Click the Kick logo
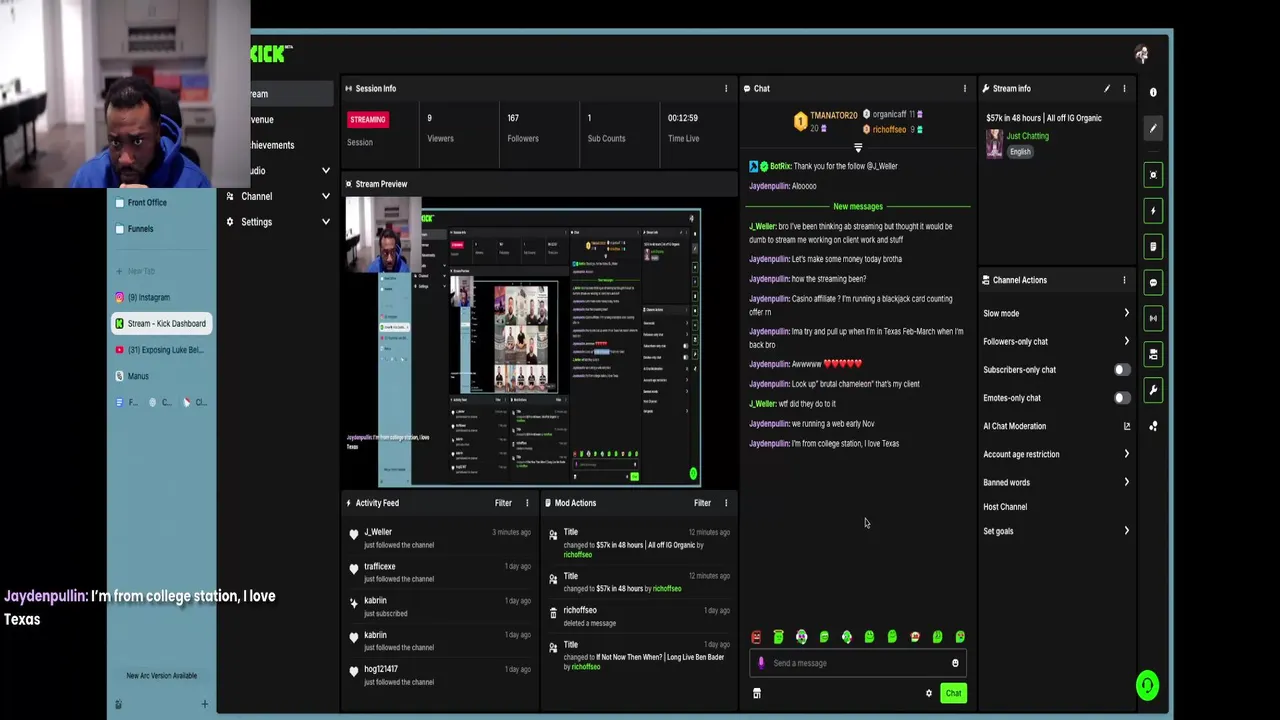Viewport: 1280px width, 720px height. (x=270, y=54)
